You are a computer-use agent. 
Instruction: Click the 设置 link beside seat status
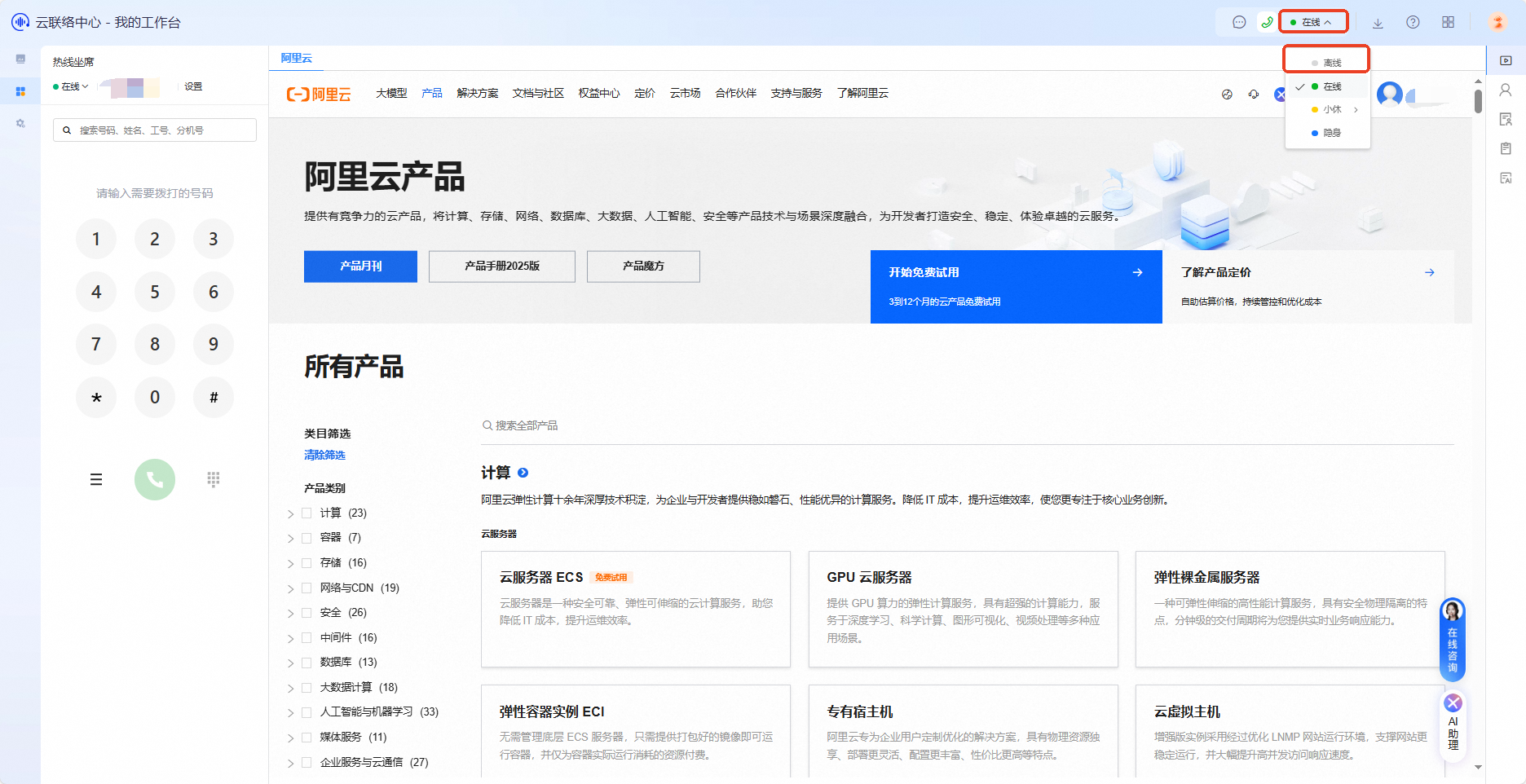(x=193, y=86)
